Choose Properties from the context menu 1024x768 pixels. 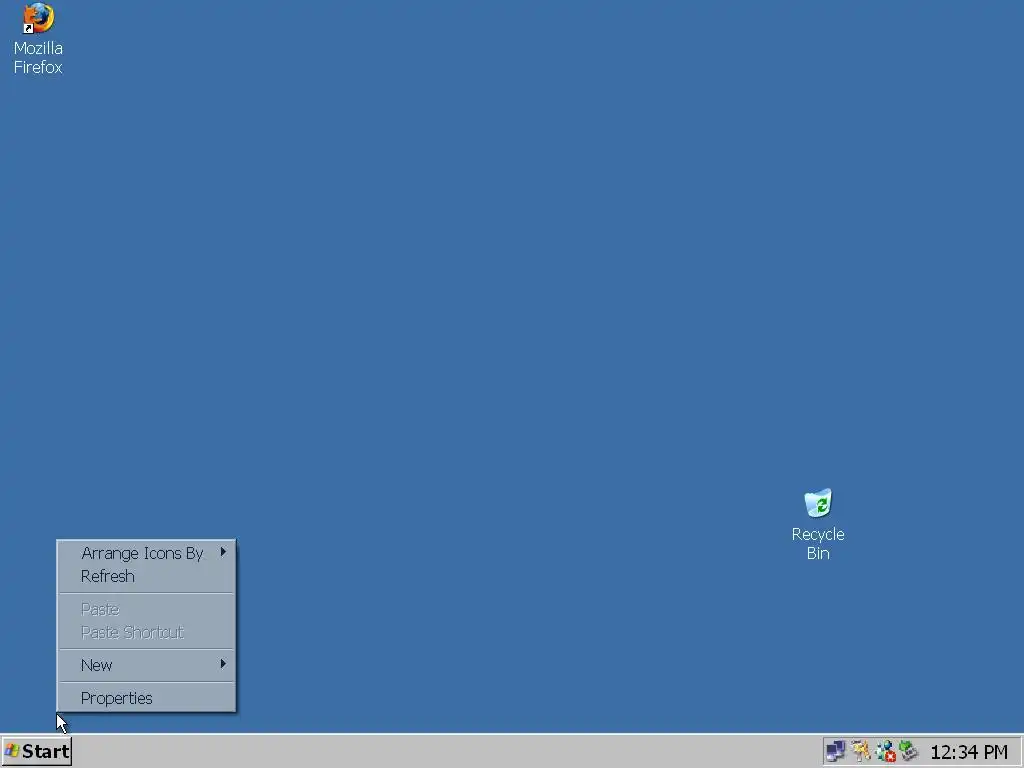click(147, 698)
